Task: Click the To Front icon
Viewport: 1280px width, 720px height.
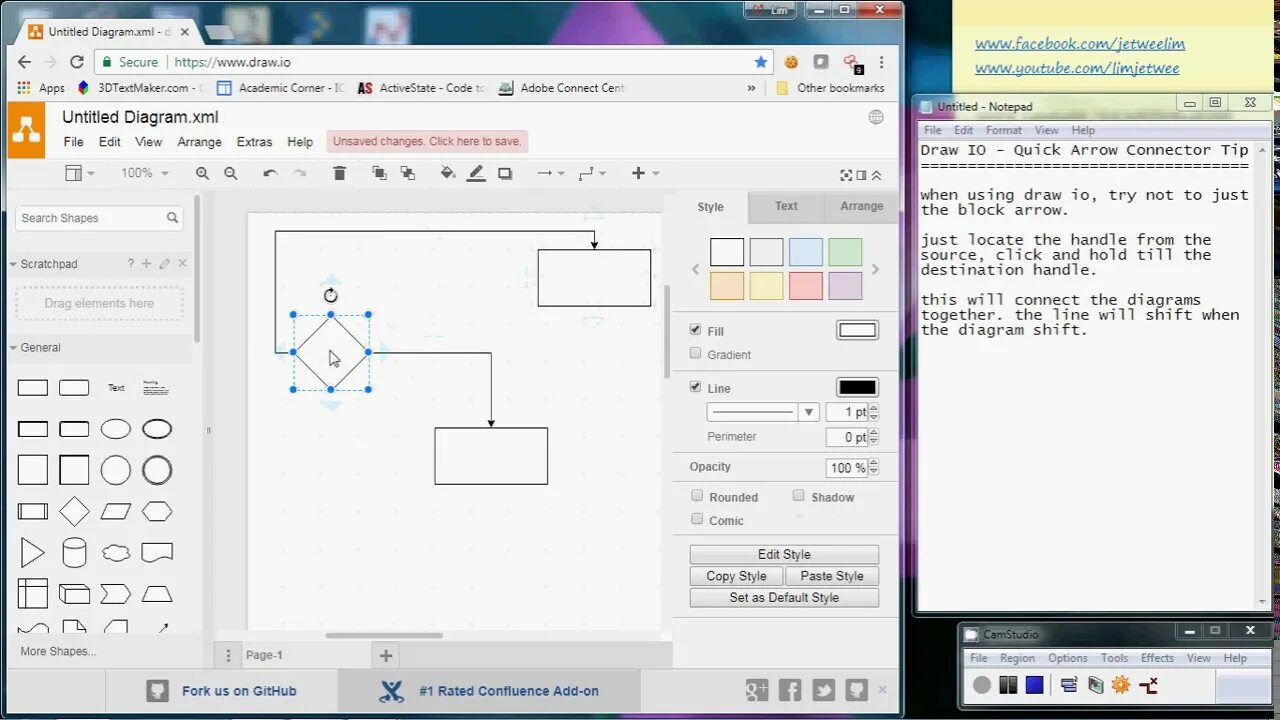Action: tap(379, 173)
